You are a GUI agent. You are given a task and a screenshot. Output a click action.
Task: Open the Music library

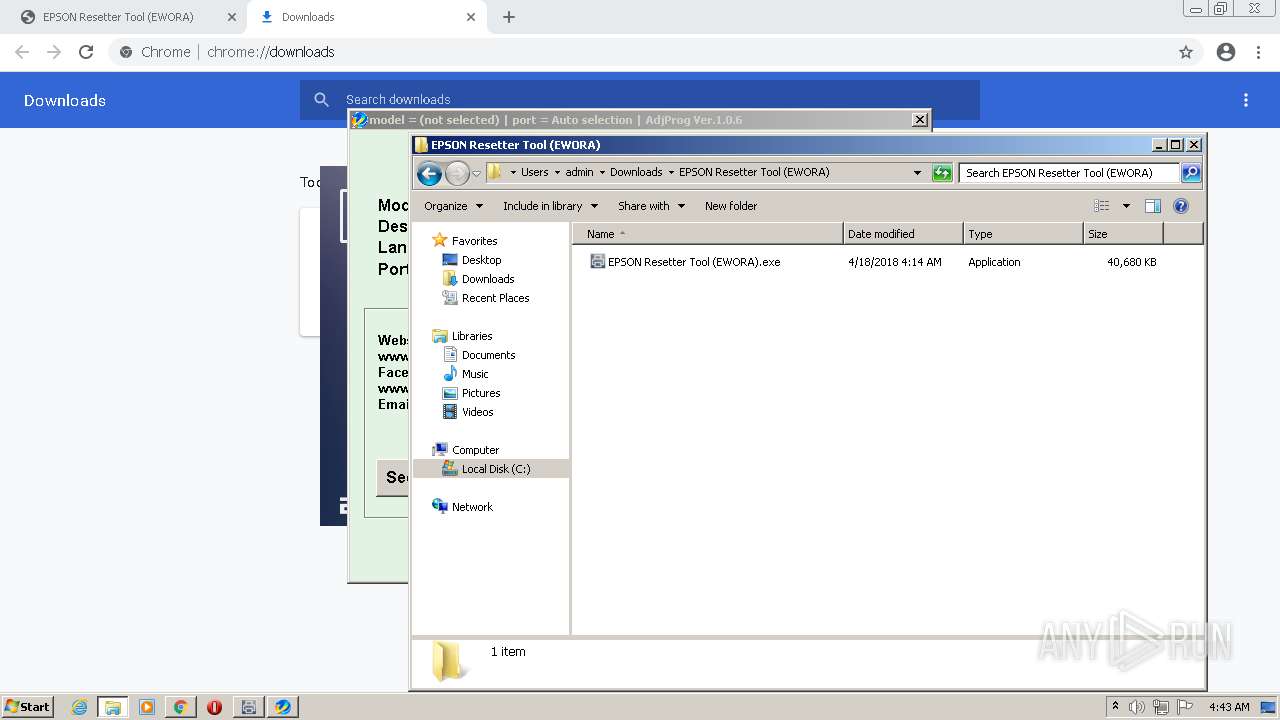tap(475, 374)
